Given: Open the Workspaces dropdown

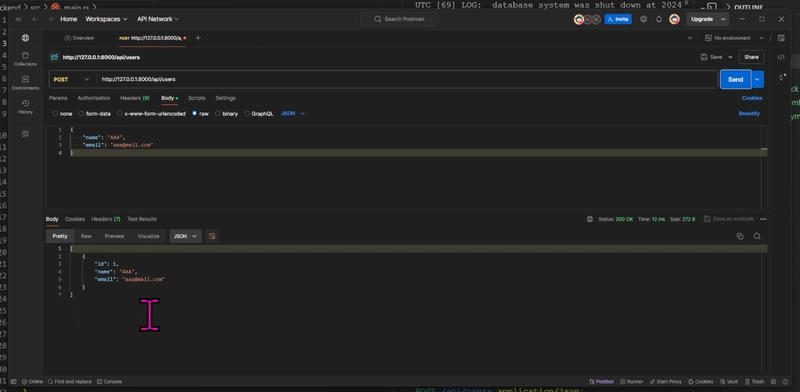Looking at the screenshot, I should (x=106, y=19).
